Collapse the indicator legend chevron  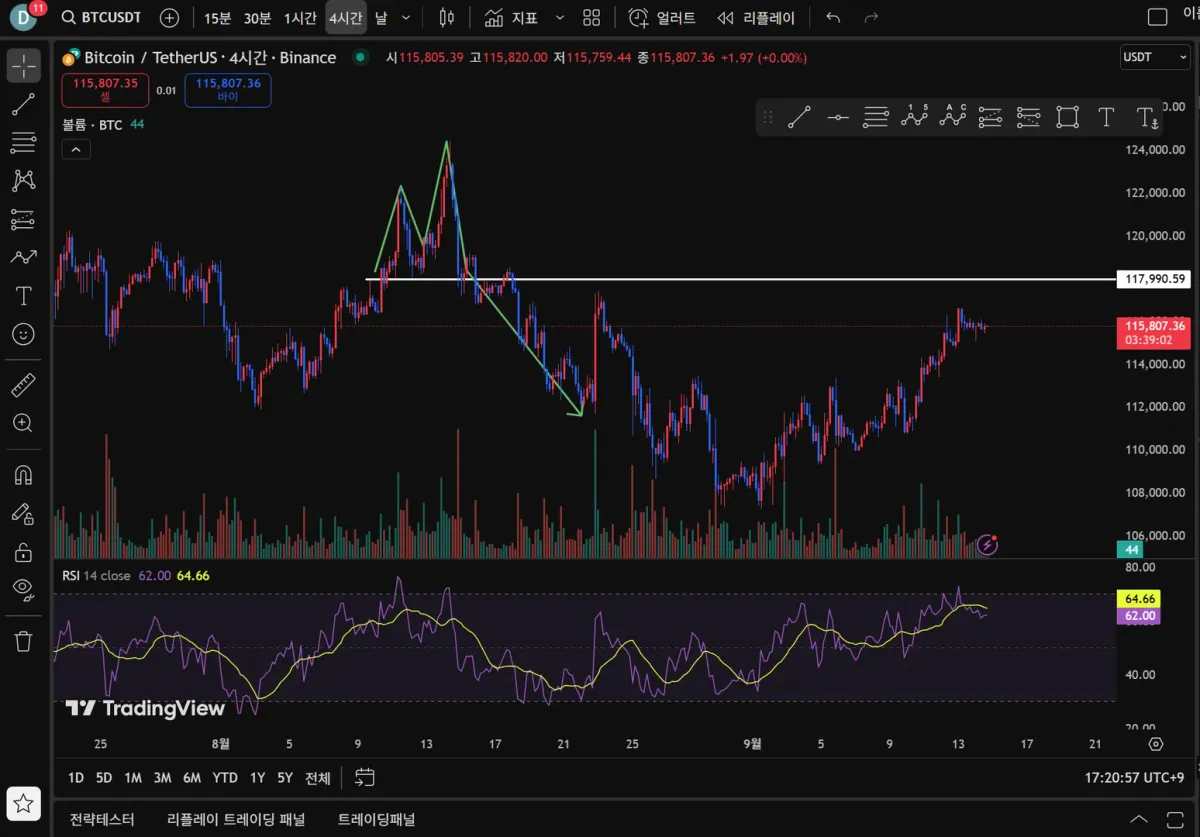tap(77, 150)
